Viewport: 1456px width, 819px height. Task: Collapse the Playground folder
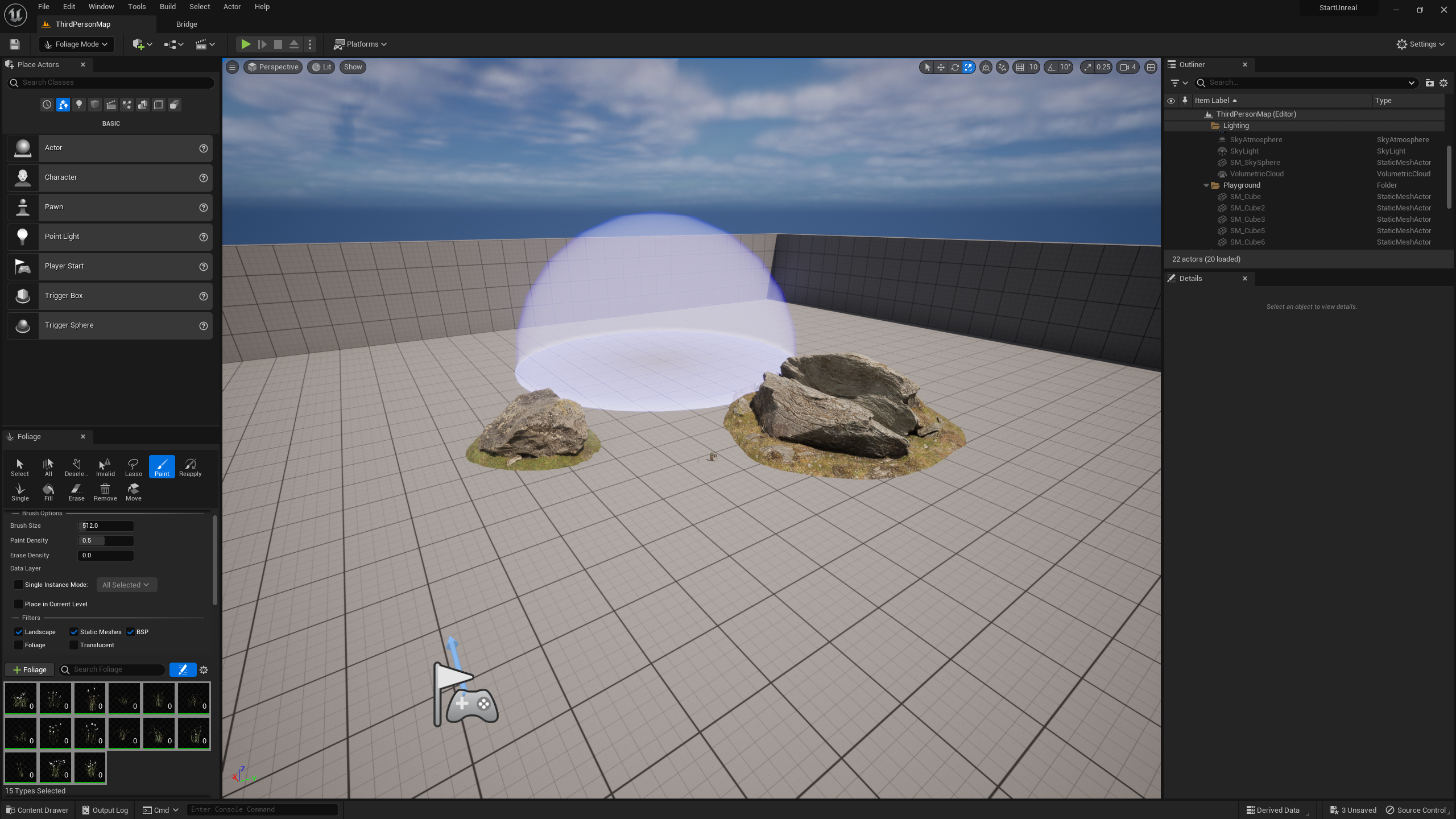(x=1206, y=185)
